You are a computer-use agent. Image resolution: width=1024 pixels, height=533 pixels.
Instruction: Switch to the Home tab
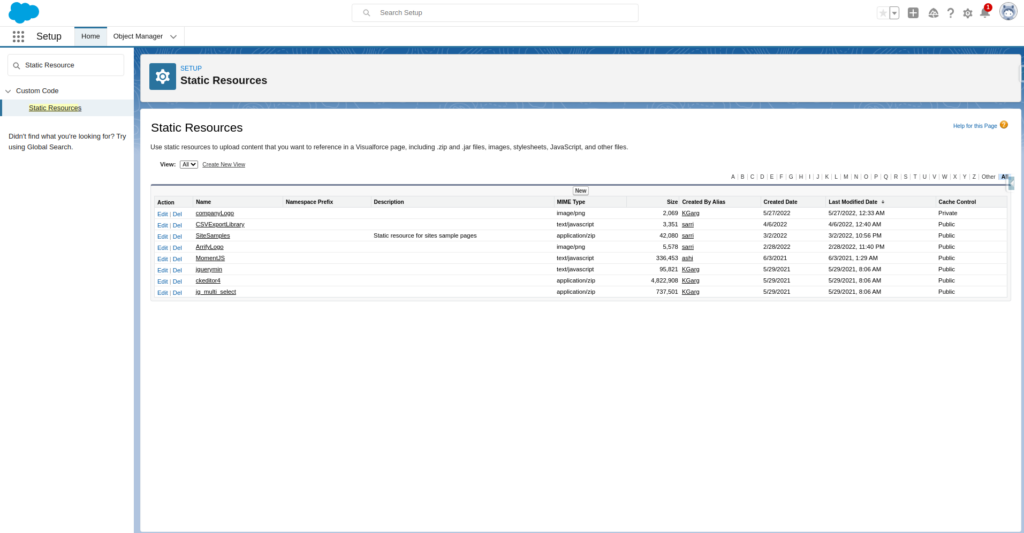[91, 37]
